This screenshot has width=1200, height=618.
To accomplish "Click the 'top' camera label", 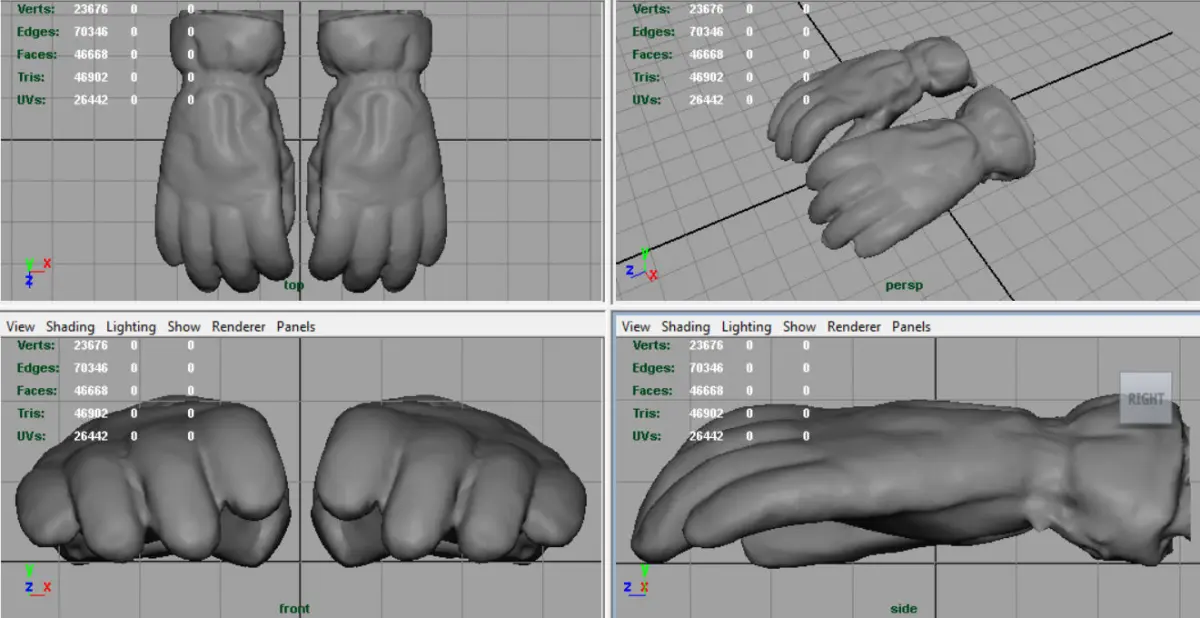I will (x=293, y=285).
